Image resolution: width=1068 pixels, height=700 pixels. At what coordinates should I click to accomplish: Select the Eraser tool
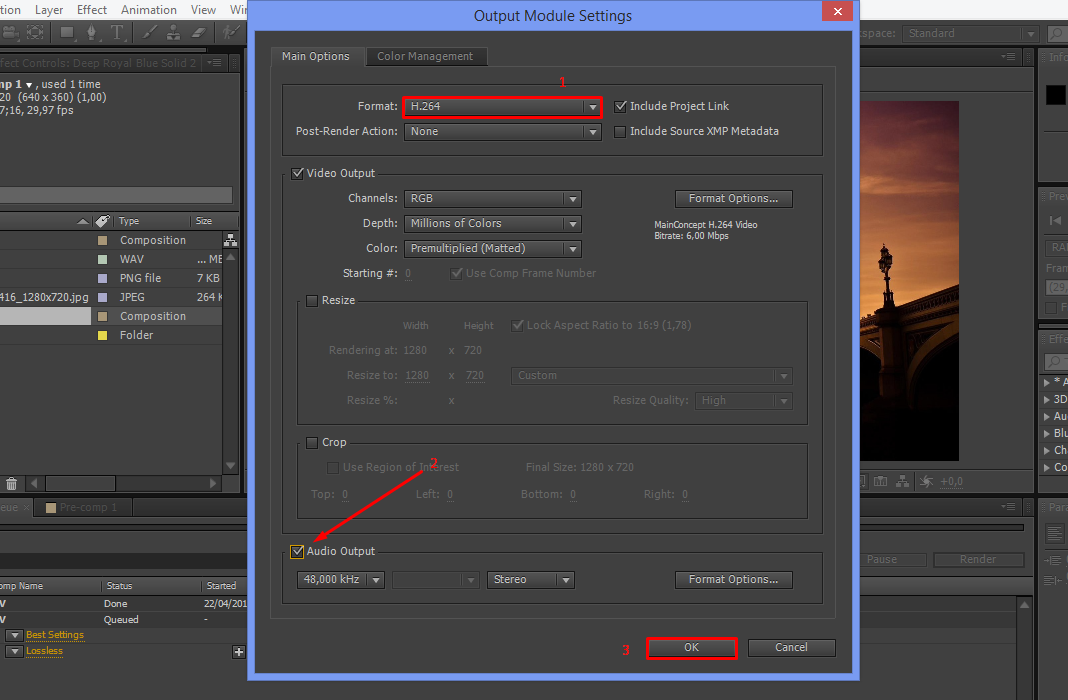[x=199, y=32]
